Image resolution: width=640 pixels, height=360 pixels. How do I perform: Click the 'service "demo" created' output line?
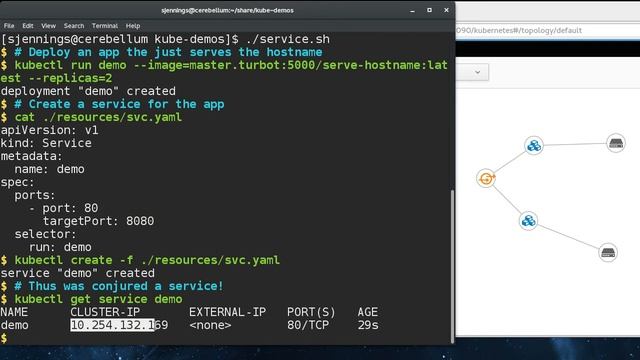click(78, 273)
